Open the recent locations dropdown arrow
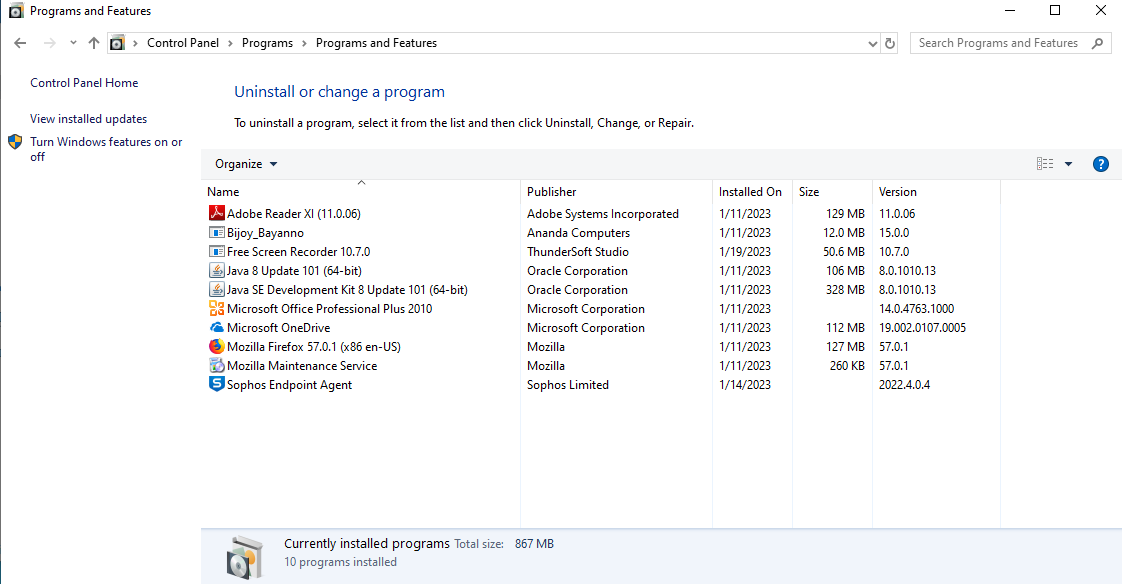 click(x=73, y=43)
